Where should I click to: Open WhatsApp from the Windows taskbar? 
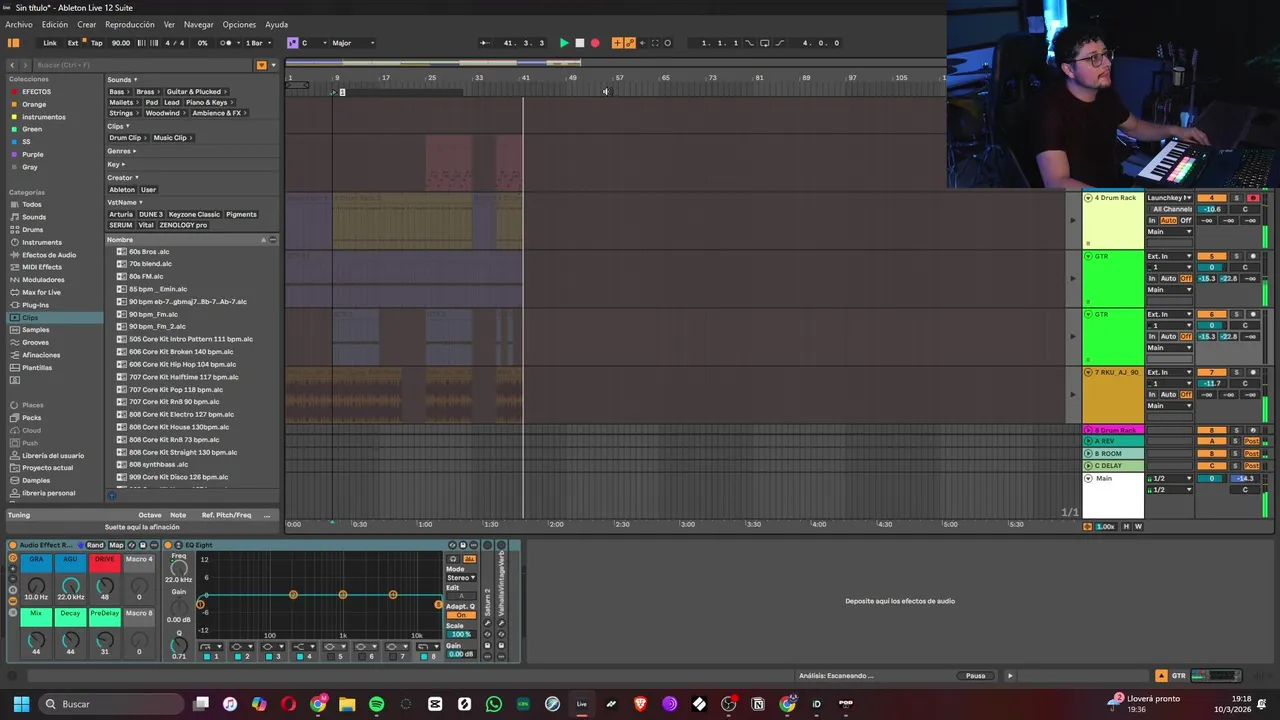point(493,704)
